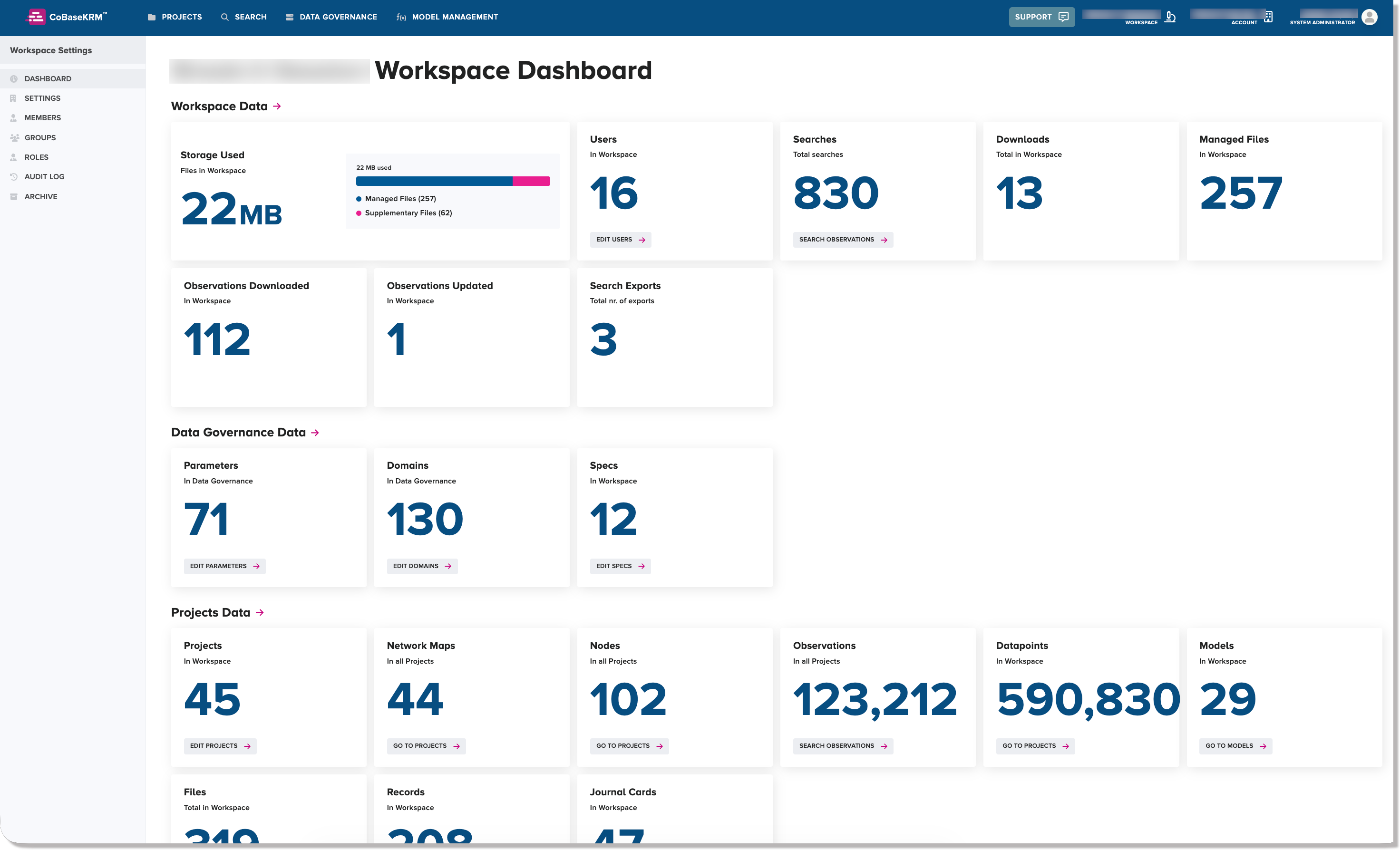This screenshot has width=1400, height=850.
Task: Click the CoBaseKRM logo icon
Action: click(36, 17)
